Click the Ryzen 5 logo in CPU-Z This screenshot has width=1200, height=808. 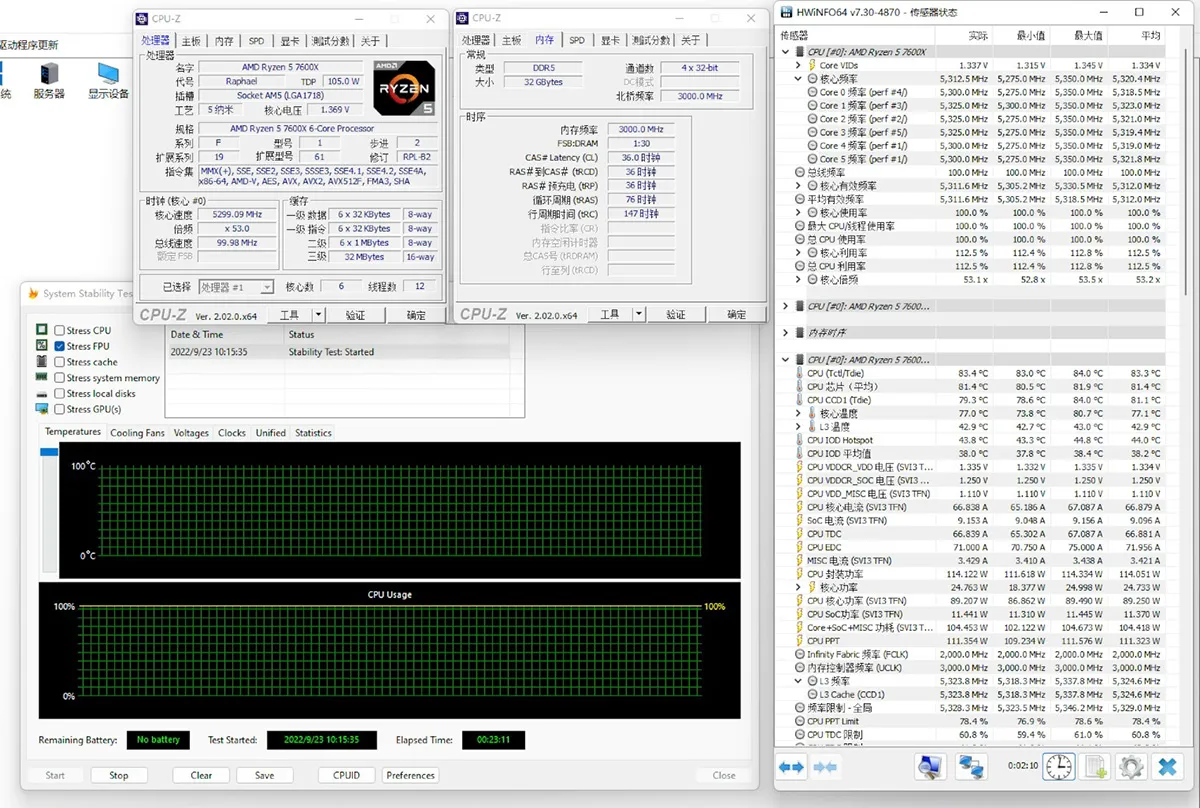pos(403,90)
